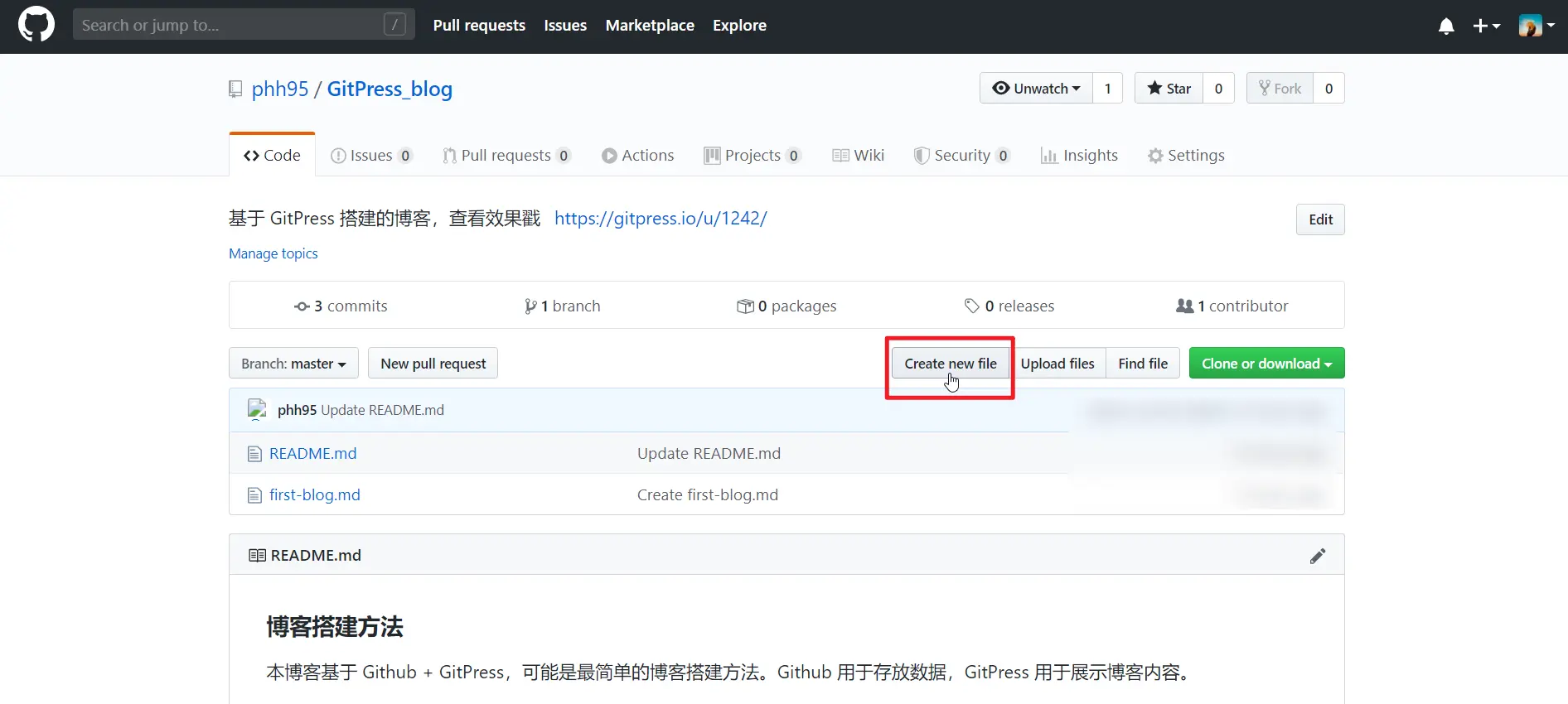Switch to the Security tab
The width and height of the screenshot is (1568, 704).
(961, 155)
